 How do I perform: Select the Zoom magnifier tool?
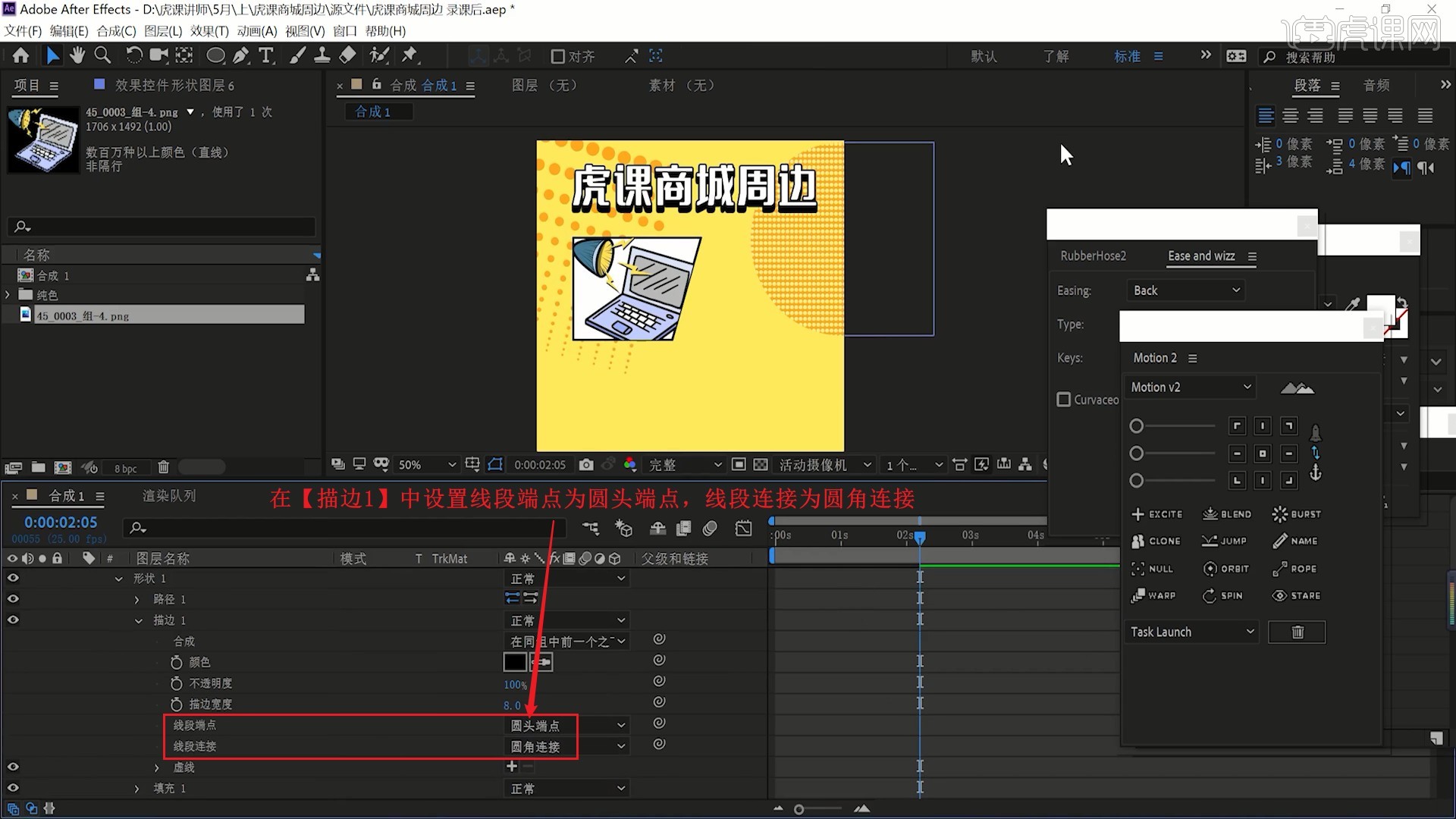click(x=102, y=55)
